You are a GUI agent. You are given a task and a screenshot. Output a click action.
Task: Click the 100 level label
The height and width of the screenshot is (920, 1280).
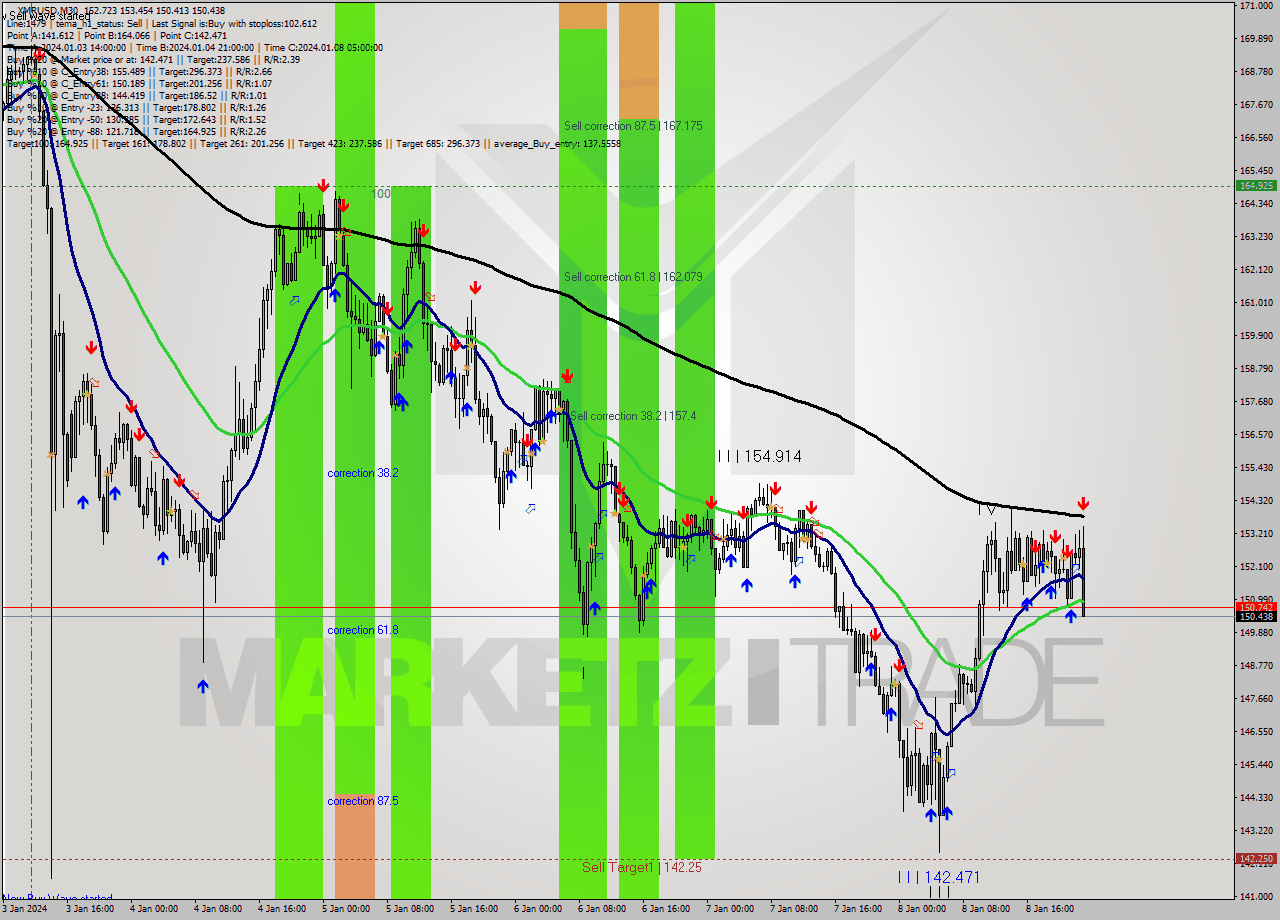click(x=381, y=193)
